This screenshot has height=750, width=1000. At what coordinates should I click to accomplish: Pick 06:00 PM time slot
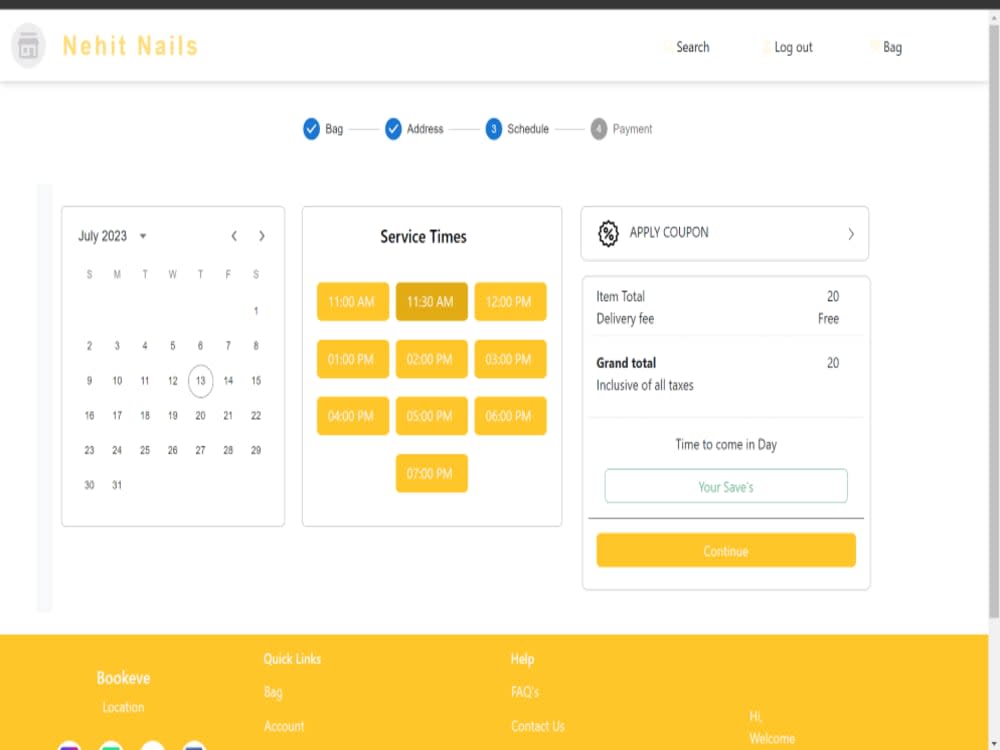click(x=510, y=416)
